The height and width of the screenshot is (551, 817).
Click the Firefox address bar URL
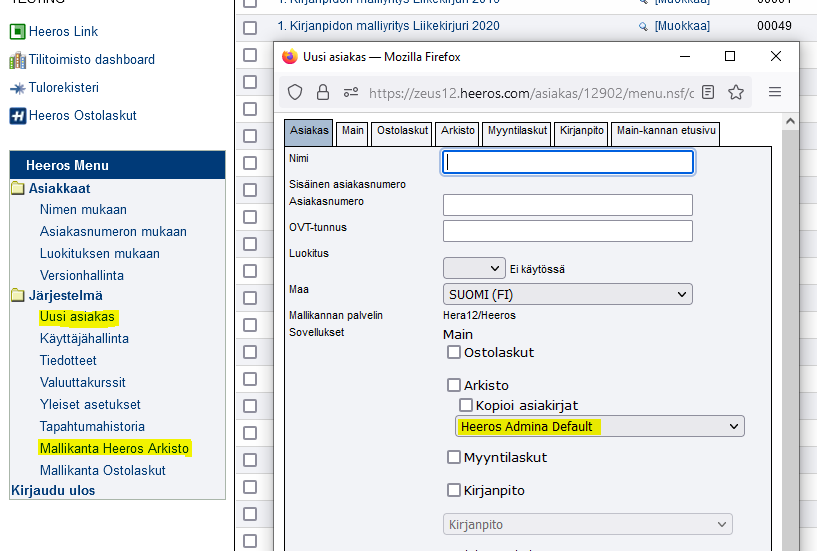[531, 93]
